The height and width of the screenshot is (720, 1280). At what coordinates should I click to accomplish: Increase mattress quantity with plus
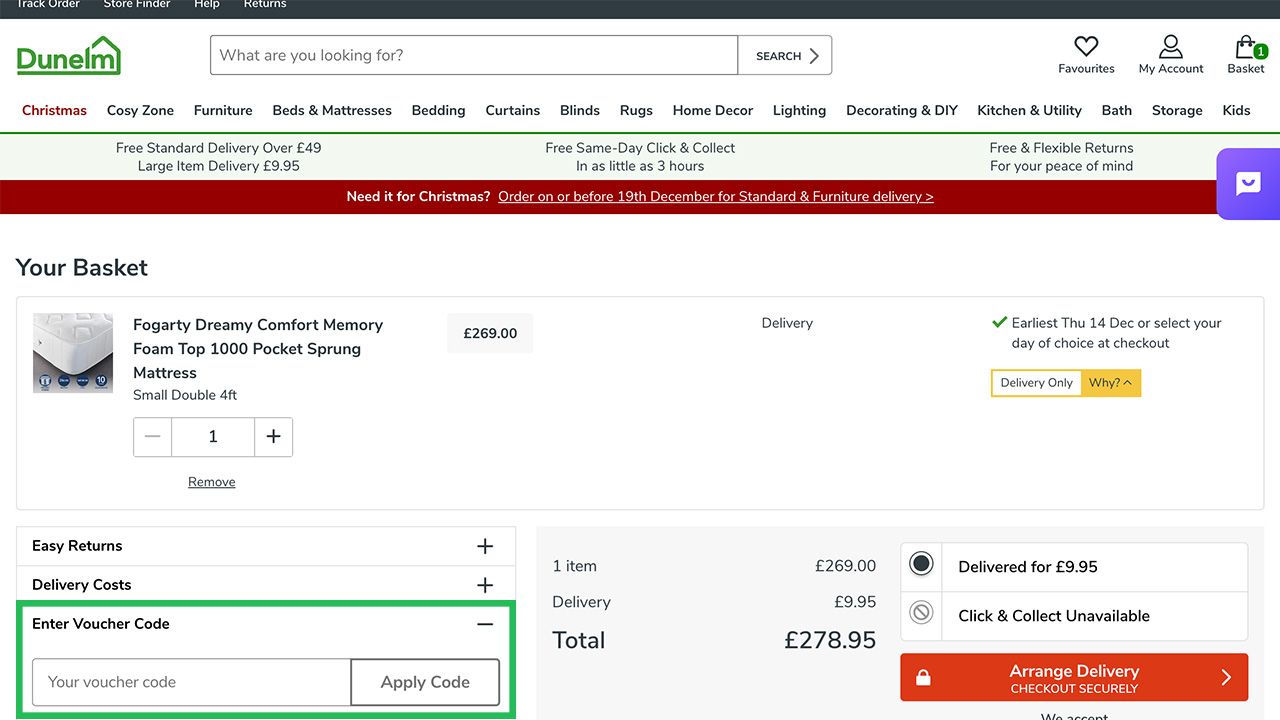(274, 437)
